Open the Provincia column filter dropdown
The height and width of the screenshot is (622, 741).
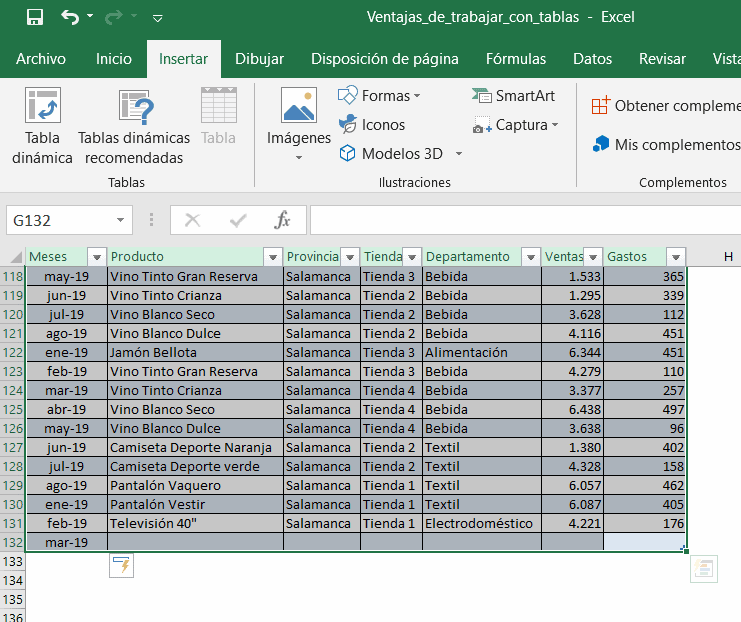350,257
